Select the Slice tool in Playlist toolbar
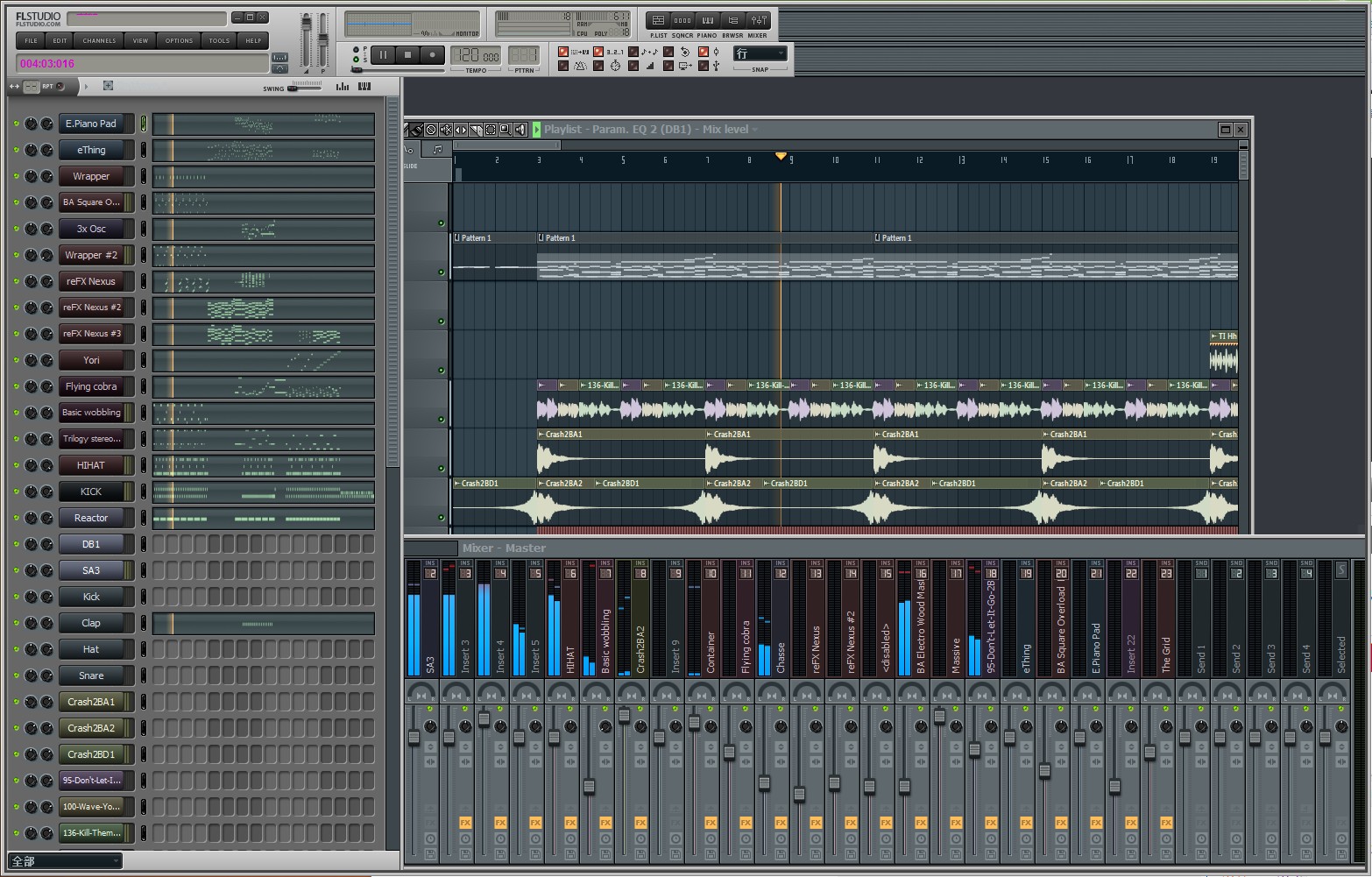This screenshot has height=877, width=1372. [x=476, y=130]
